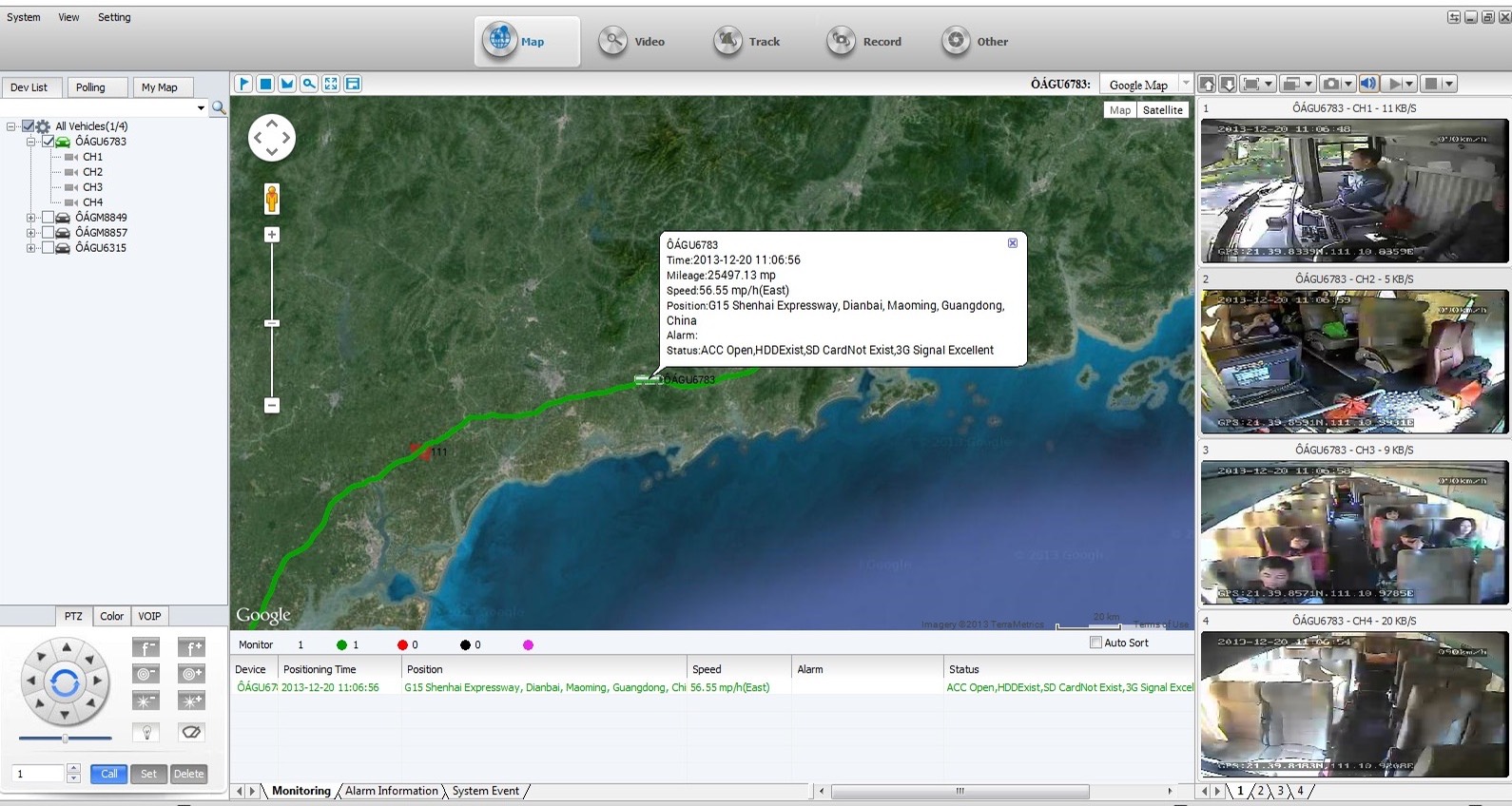Select the CH3 video feed thumbnail
The width and height of the screenshot is (1512, 806).
tap(1354, 532)
